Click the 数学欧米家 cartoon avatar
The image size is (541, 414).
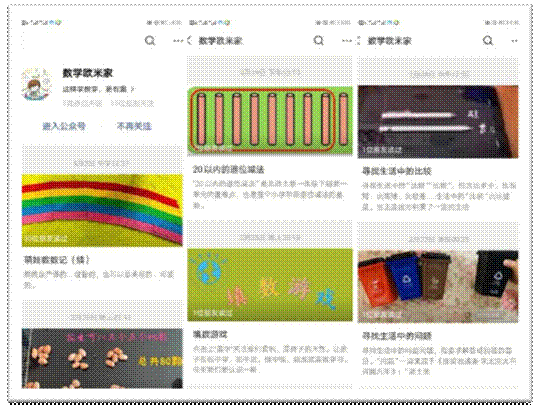click(x=36, y=85)
